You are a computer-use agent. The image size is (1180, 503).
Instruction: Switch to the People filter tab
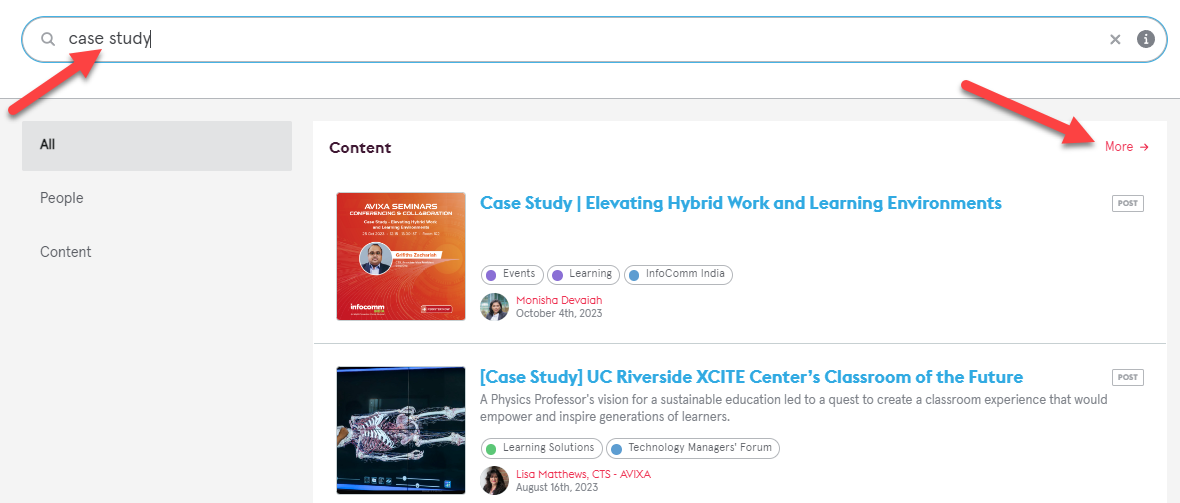pyautogui.click(x=157, y=198)
